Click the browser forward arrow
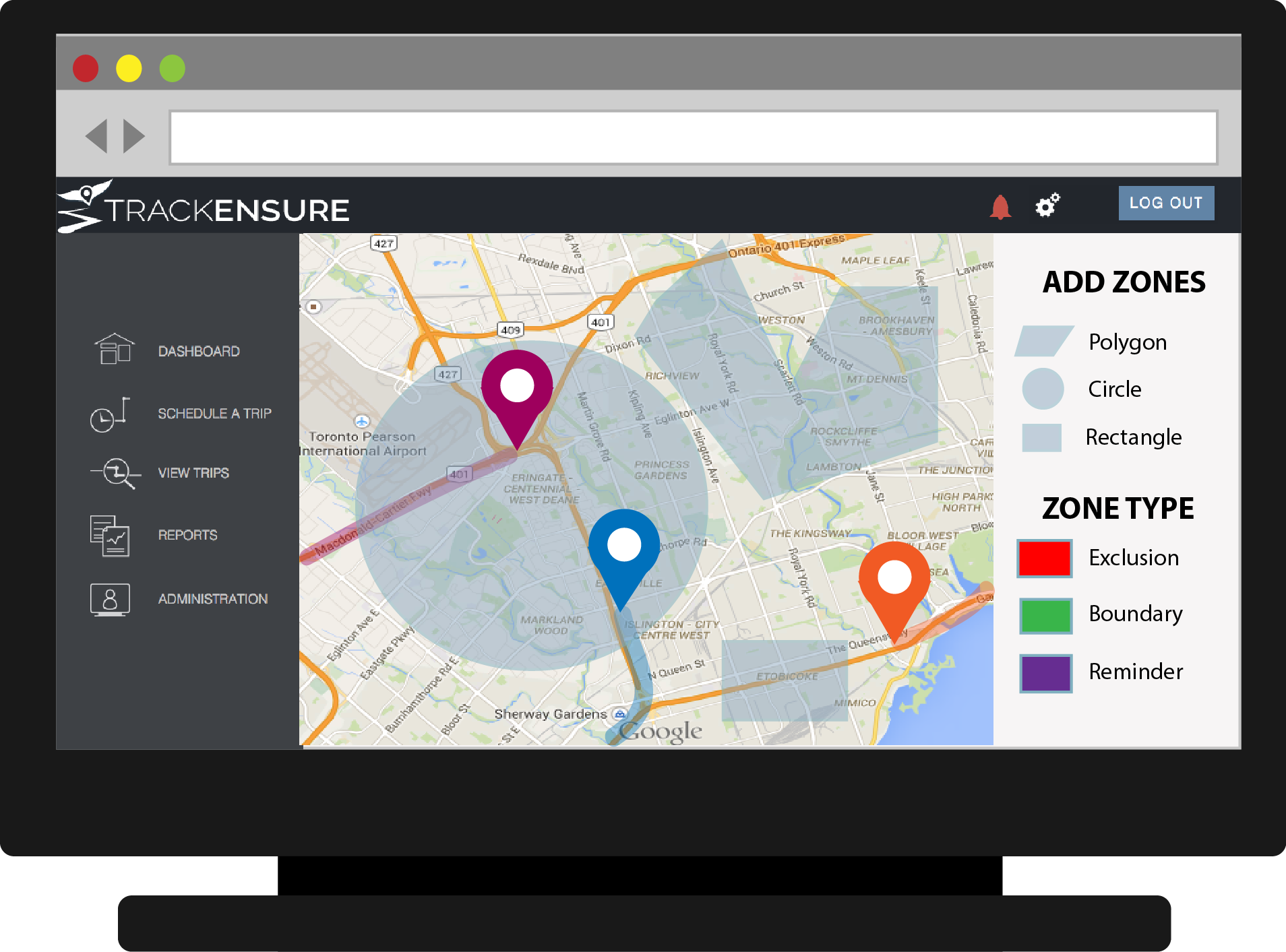This screenshot has height=952, width=1286. pyautogui.click(x=134, y=136)
